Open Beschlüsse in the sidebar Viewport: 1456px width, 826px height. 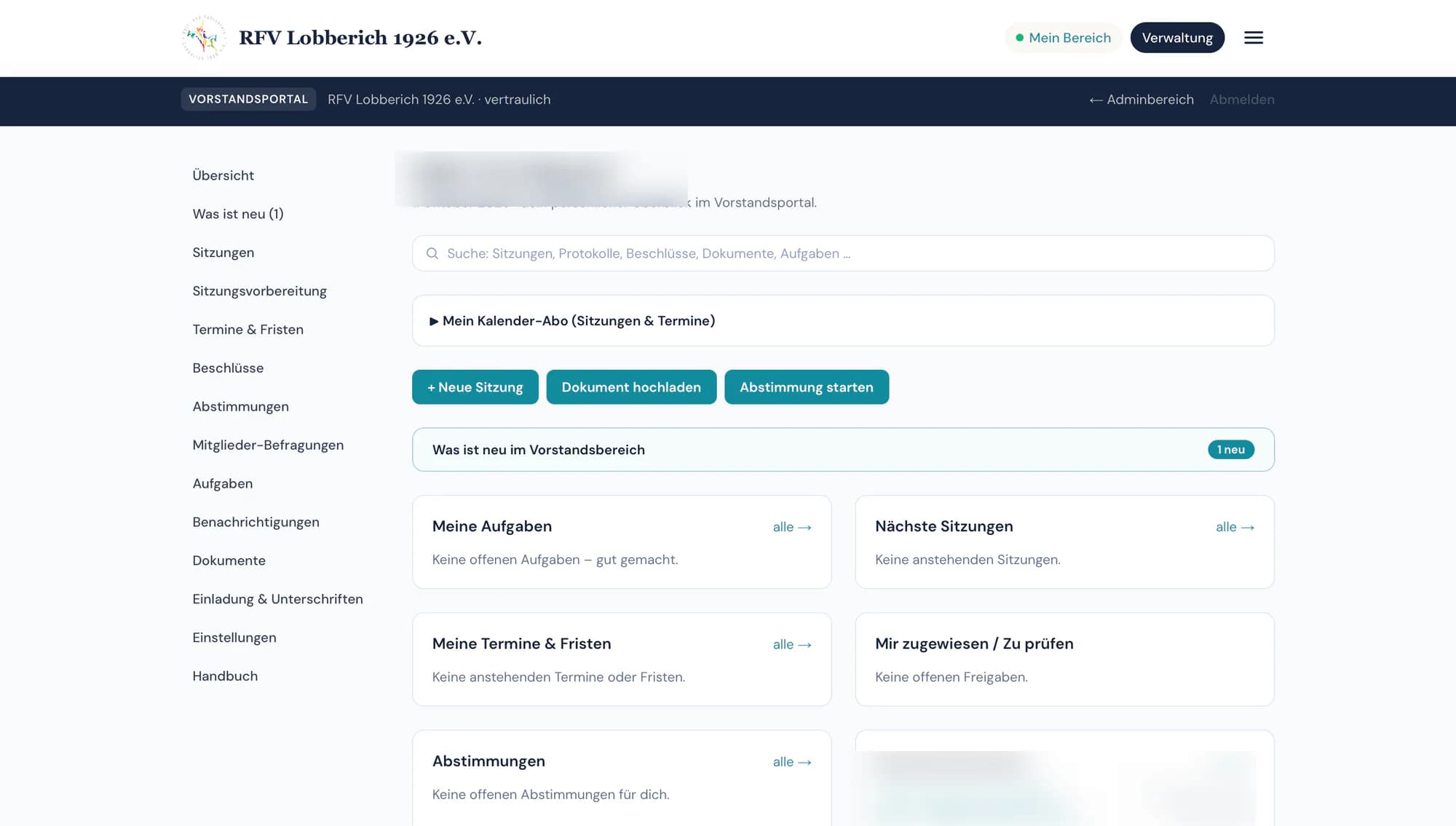[x=228, y=368]
